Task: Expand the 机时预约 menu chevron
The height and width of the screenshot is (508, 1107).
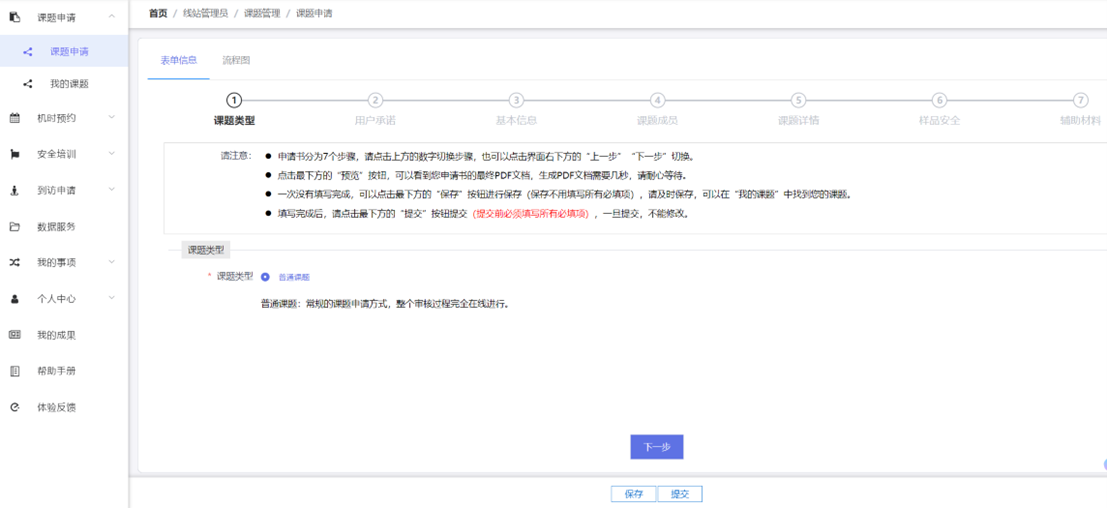Action: pos(111,118)
